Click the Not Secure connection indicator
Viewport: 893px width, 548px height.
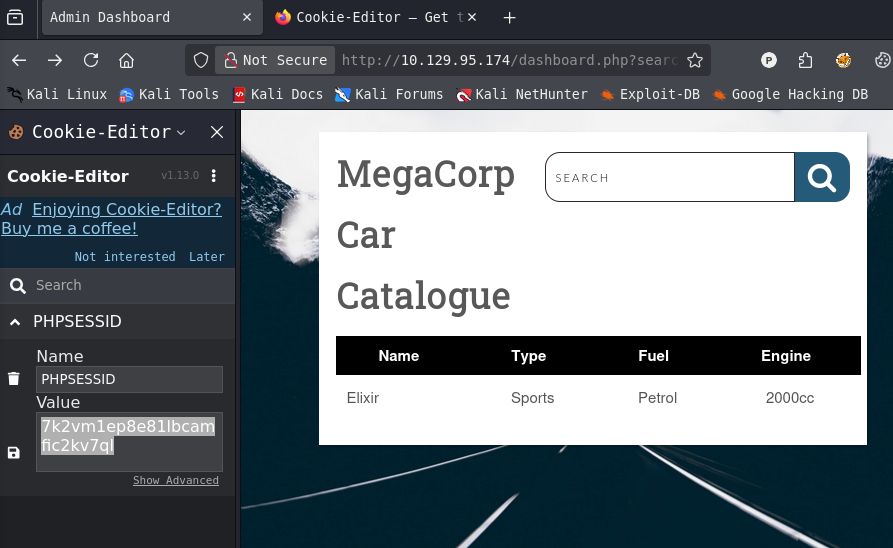tap(275, 60)
